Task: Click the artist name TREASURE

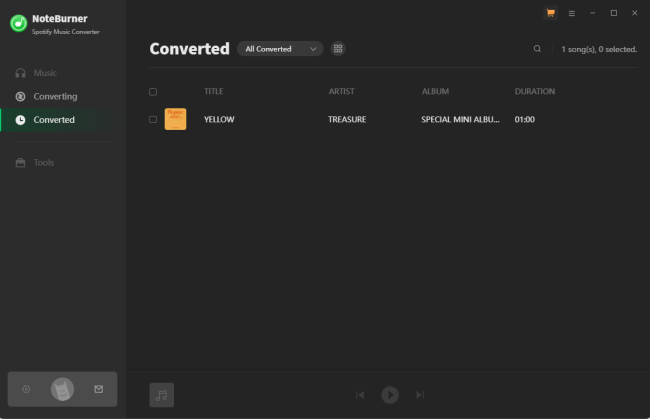Action: click(x=347, y=119)
